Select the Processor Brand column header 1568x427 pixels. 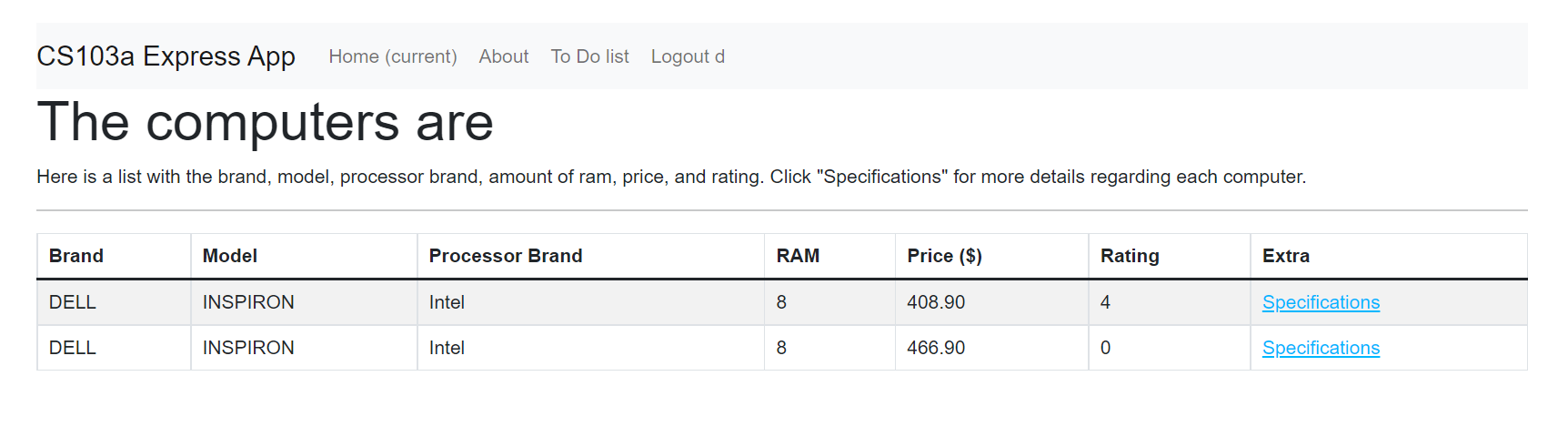pyautogui.click(x=505, y=256)
